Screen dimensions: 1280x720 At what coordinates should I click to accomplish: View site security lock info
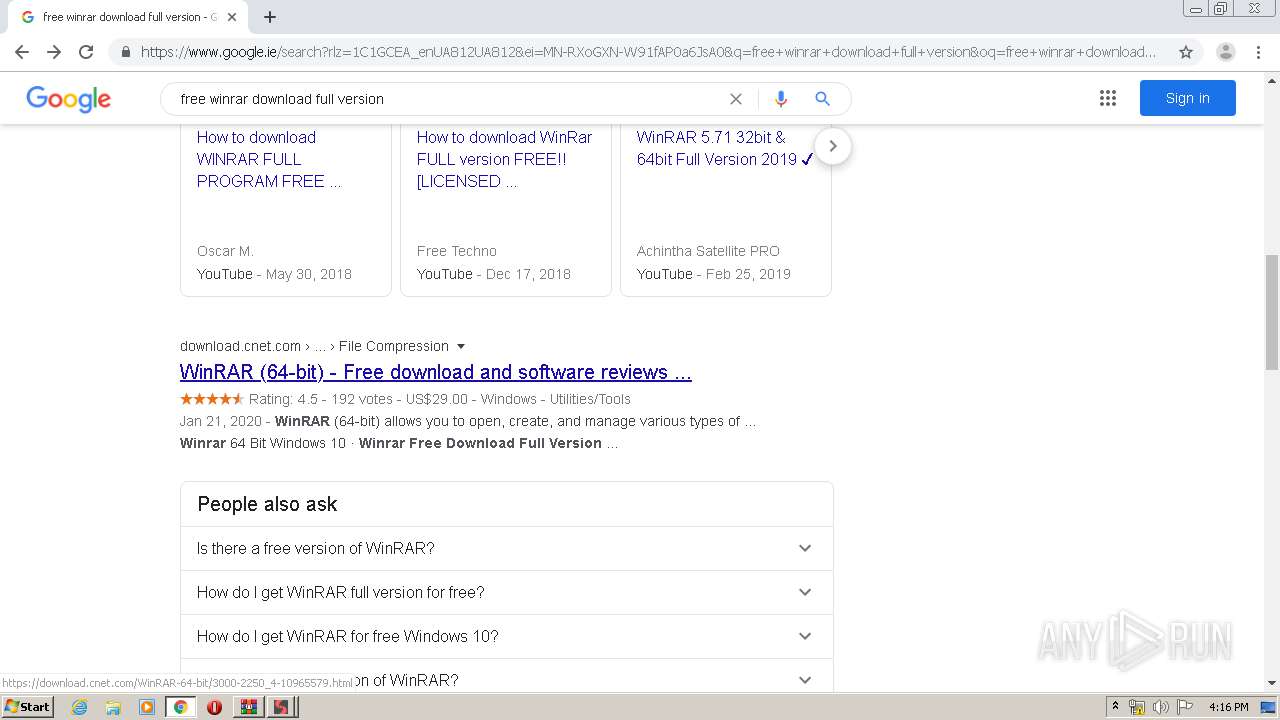125,52
